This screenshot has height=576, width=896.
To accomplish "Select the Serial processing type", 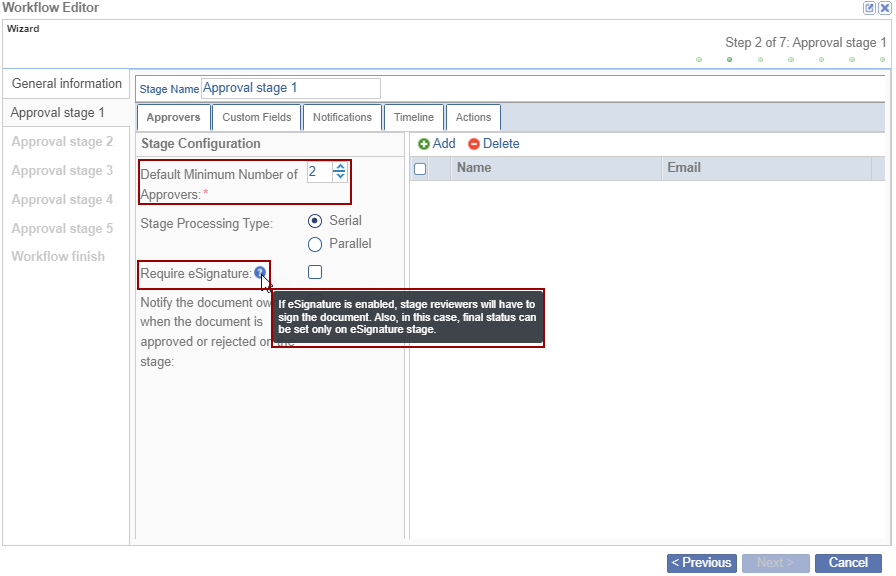I will [x=315, y=221].
